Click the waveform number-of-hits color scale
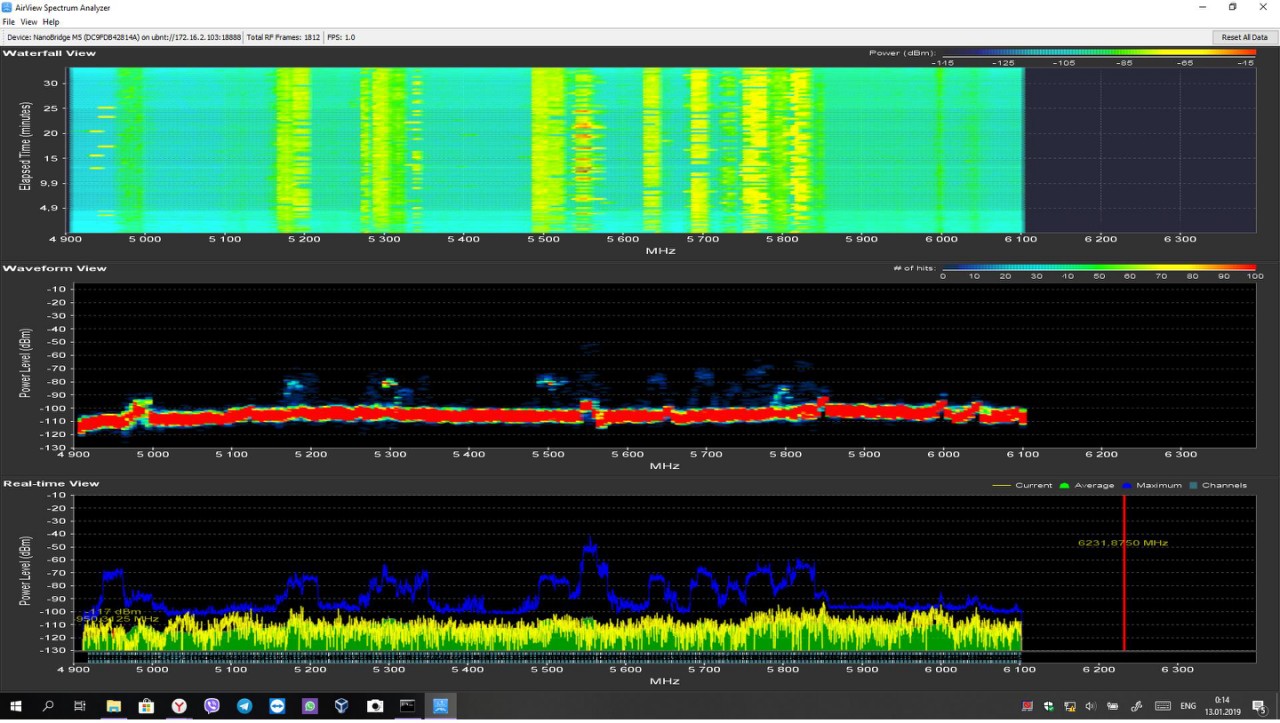The height and width of the screenshot is (723, 1280). point(1098,267)
